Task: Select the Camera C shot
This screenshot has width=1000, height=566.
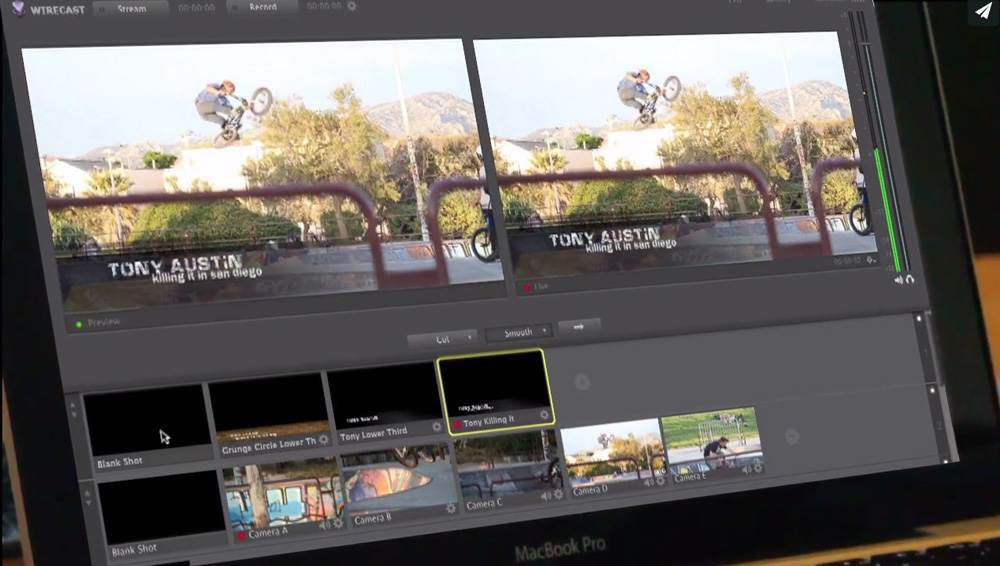Action: [510, 471]
